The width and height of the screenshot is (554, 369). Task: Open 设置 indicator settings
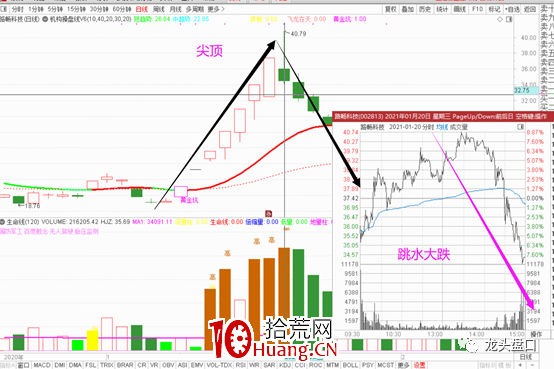click(419, 365)
